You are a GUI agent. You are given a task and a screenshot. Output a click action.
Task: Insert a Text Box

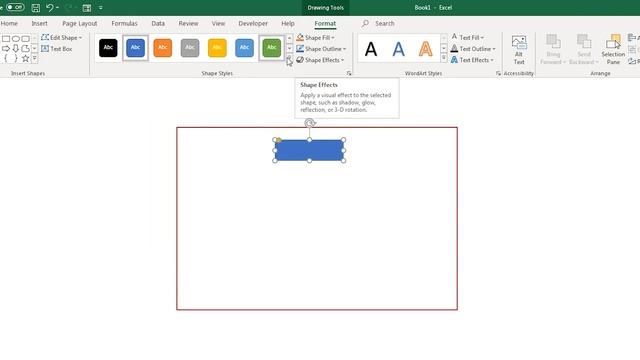[57, 49]
